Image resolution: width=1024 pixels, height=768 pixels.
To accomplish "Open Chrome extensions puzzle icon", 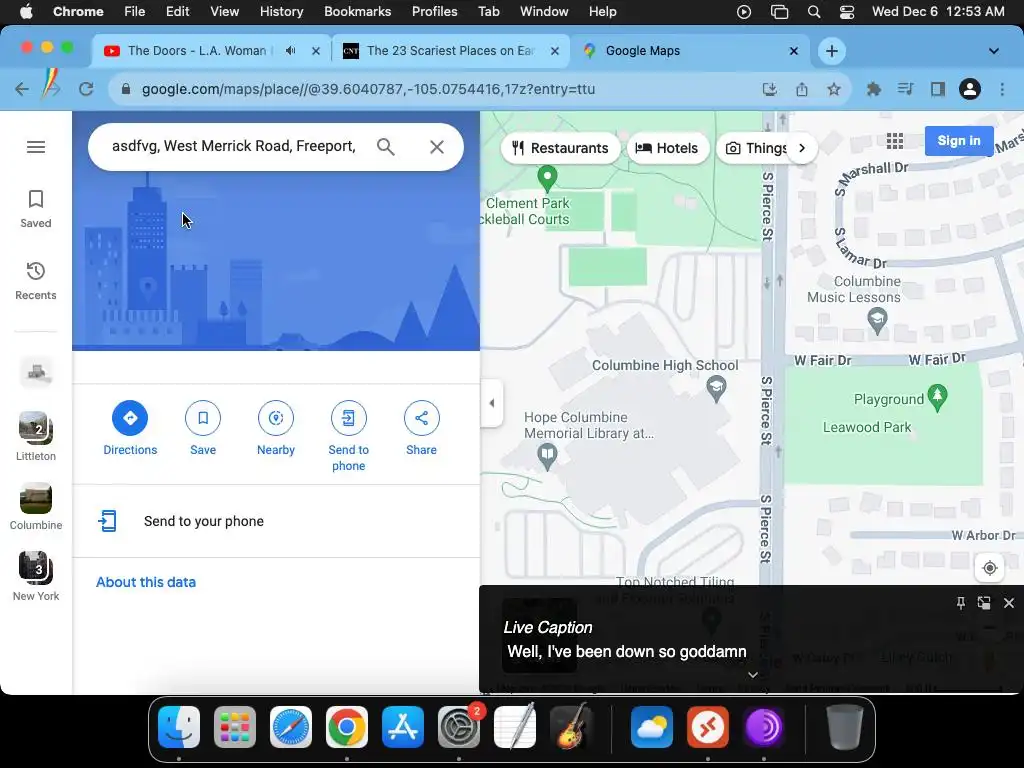I will tap(873, 89).
